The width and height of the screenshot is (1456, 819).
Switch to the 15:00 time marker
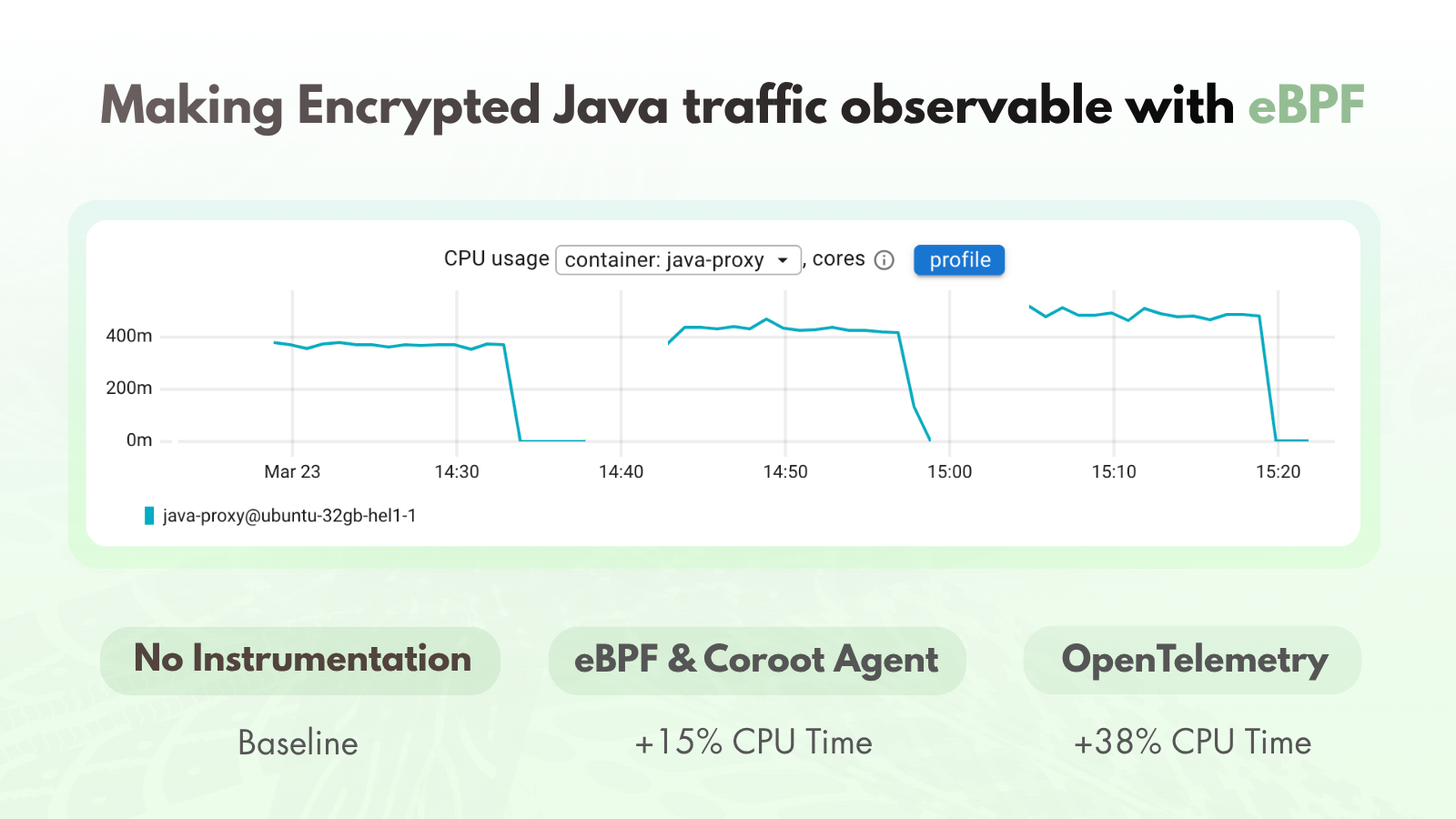[950, 472]
